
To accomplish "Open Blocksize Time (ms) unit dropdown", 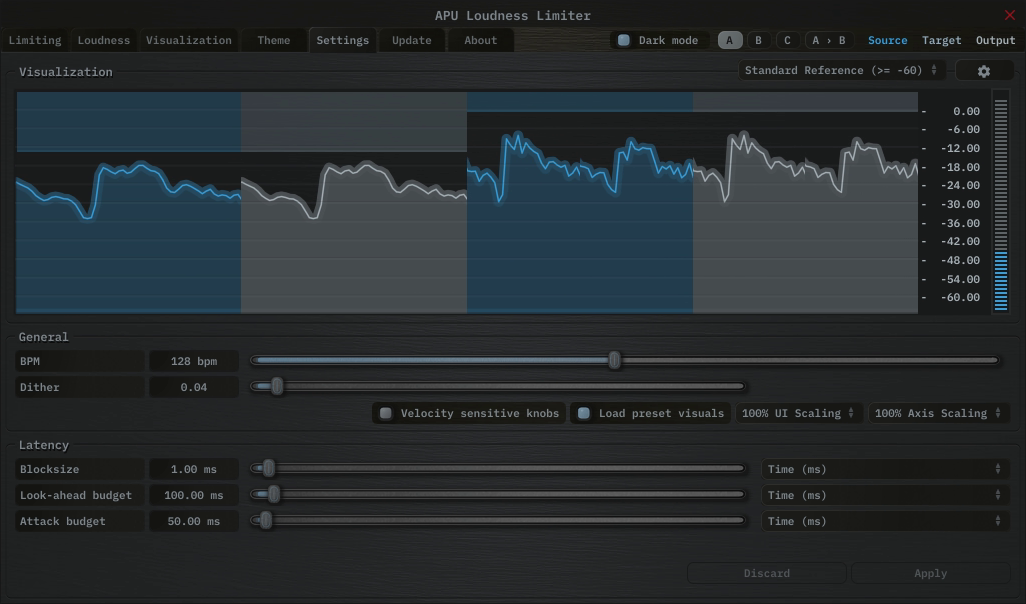I will click(884, 469).
